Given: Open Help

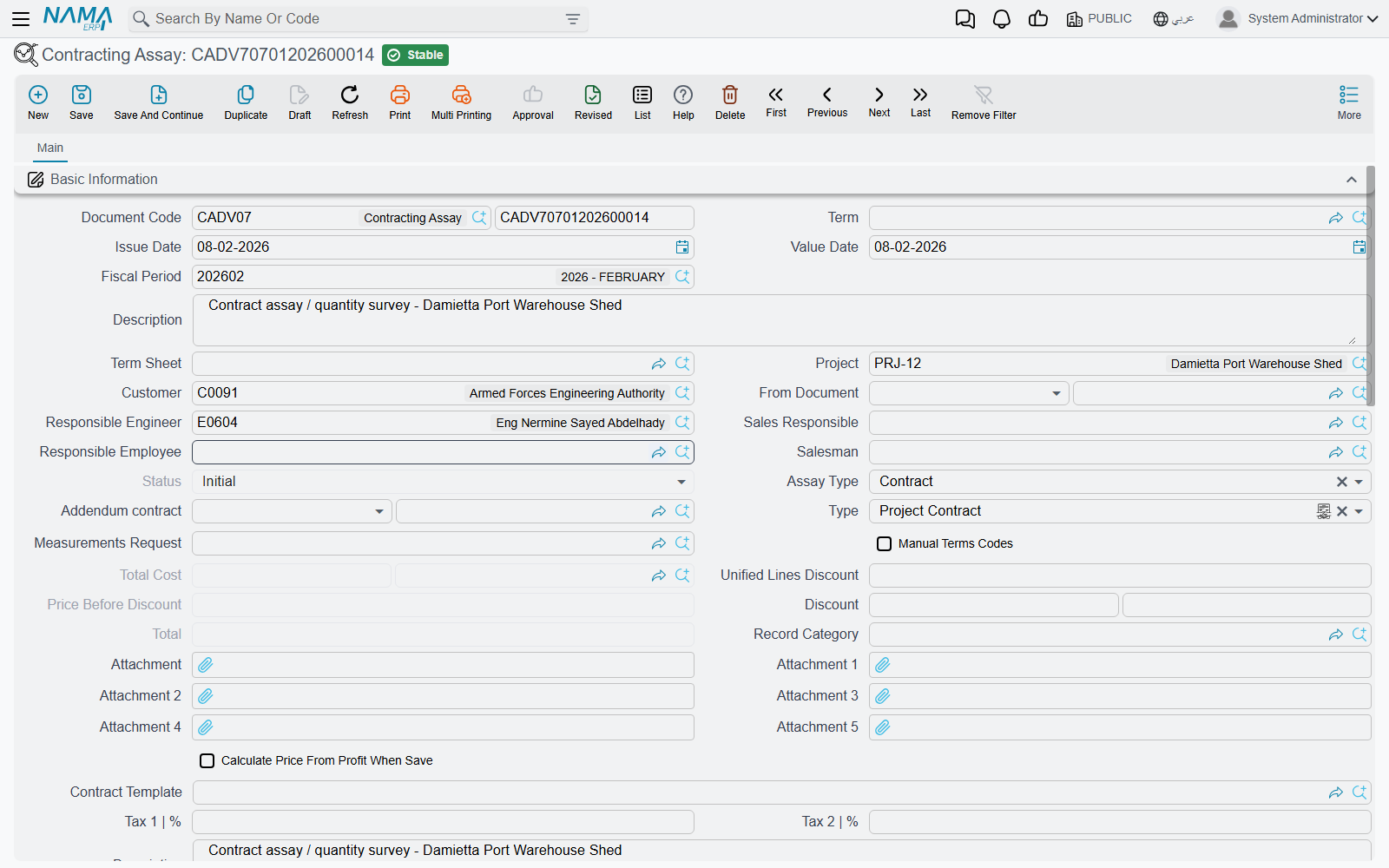Looking at the screenshot, I should coord(683,102).
